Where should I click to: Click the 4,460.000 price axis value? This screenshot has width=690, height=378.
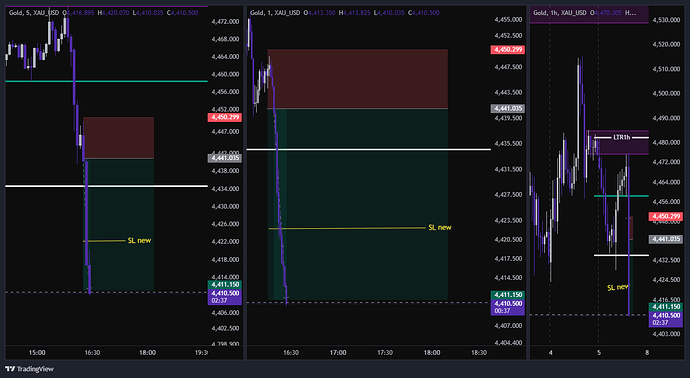225,74
